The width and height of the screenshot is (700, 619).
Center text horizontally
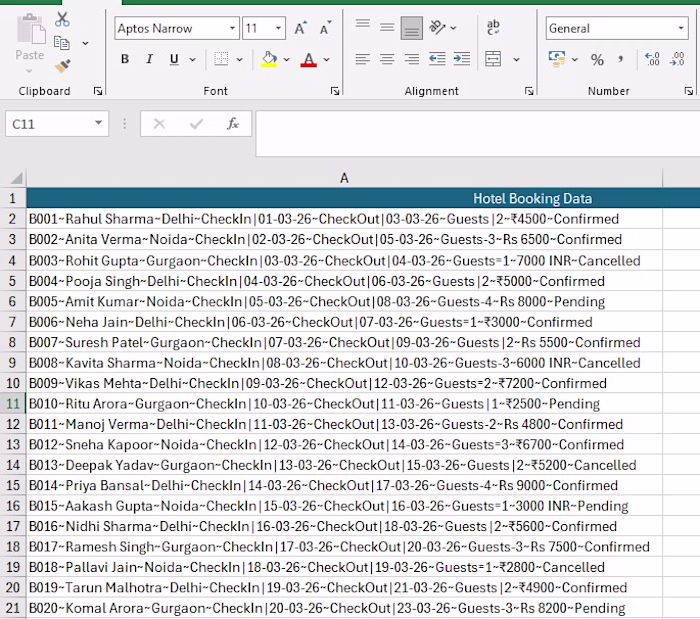tap(387, 59)
